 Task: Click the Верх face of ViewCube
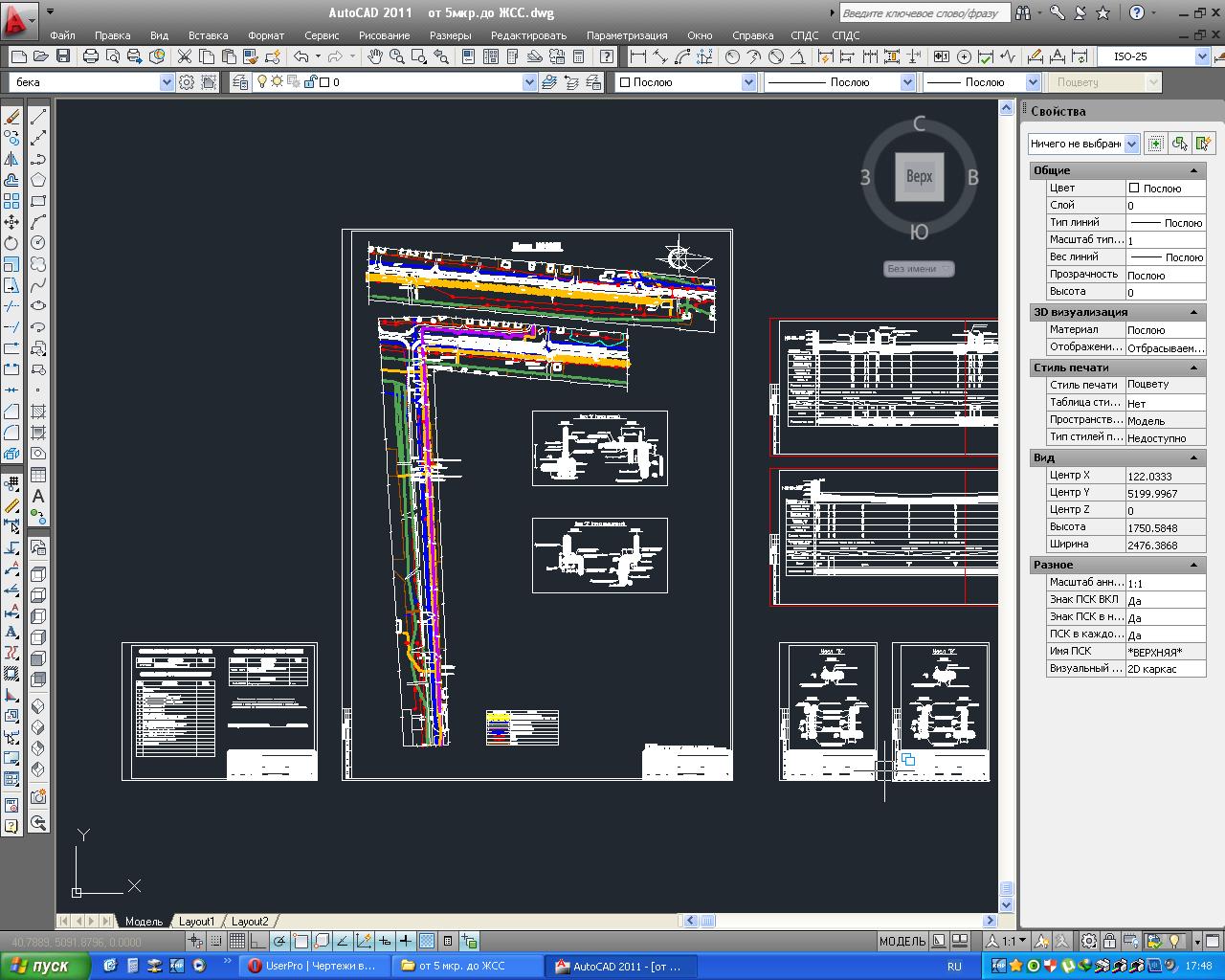tap(920, 177)
